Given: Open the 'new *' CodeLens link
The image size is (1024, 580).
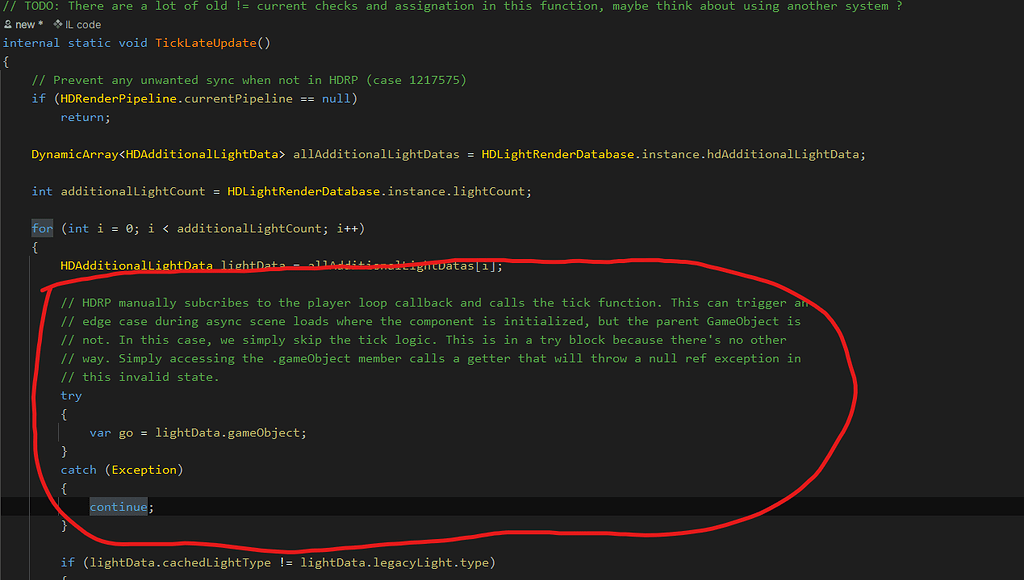Looking at the screenshot, I should (26, 24).
